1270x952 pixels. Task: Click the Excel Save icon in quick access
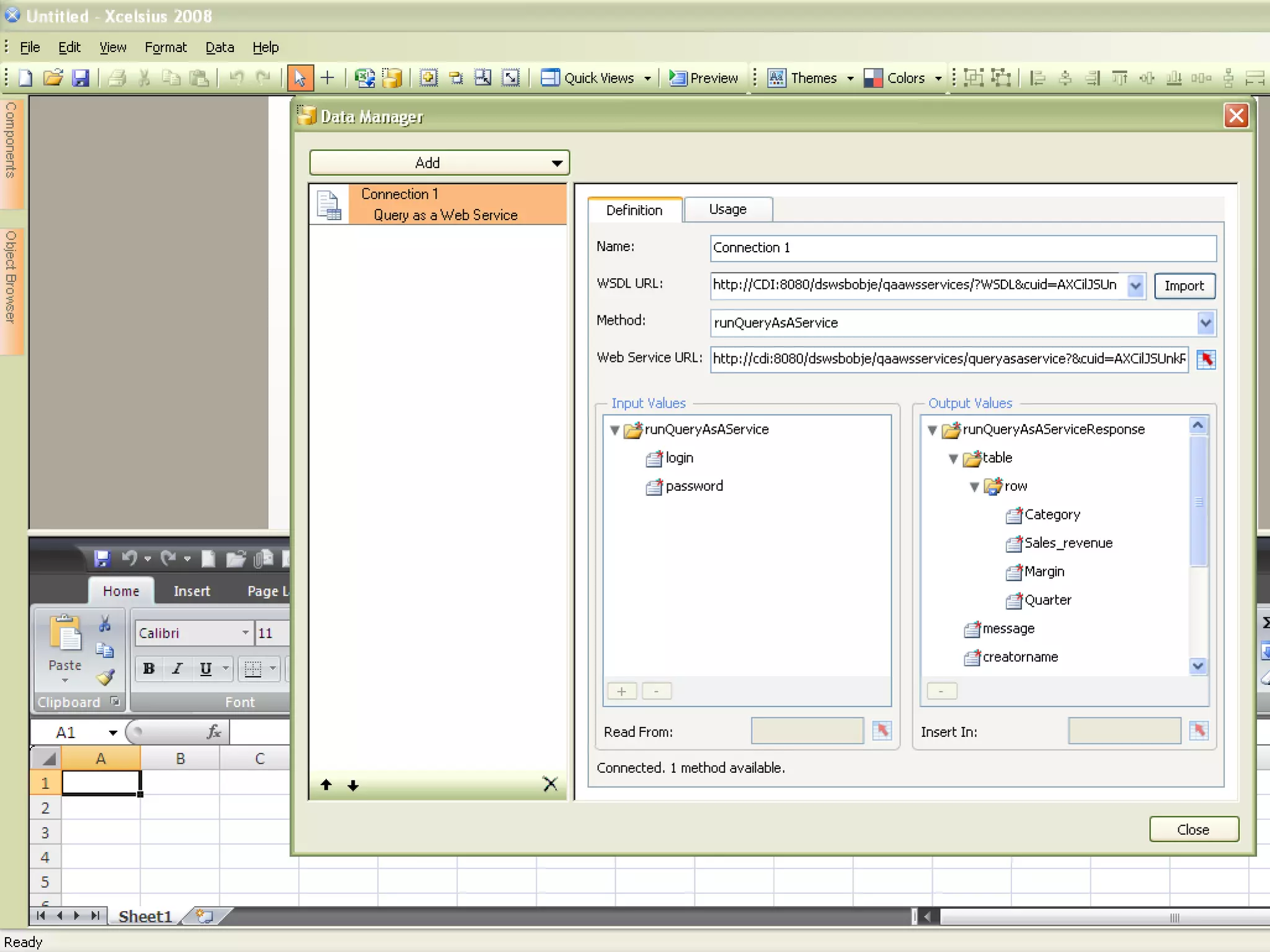tap(102, 558)
